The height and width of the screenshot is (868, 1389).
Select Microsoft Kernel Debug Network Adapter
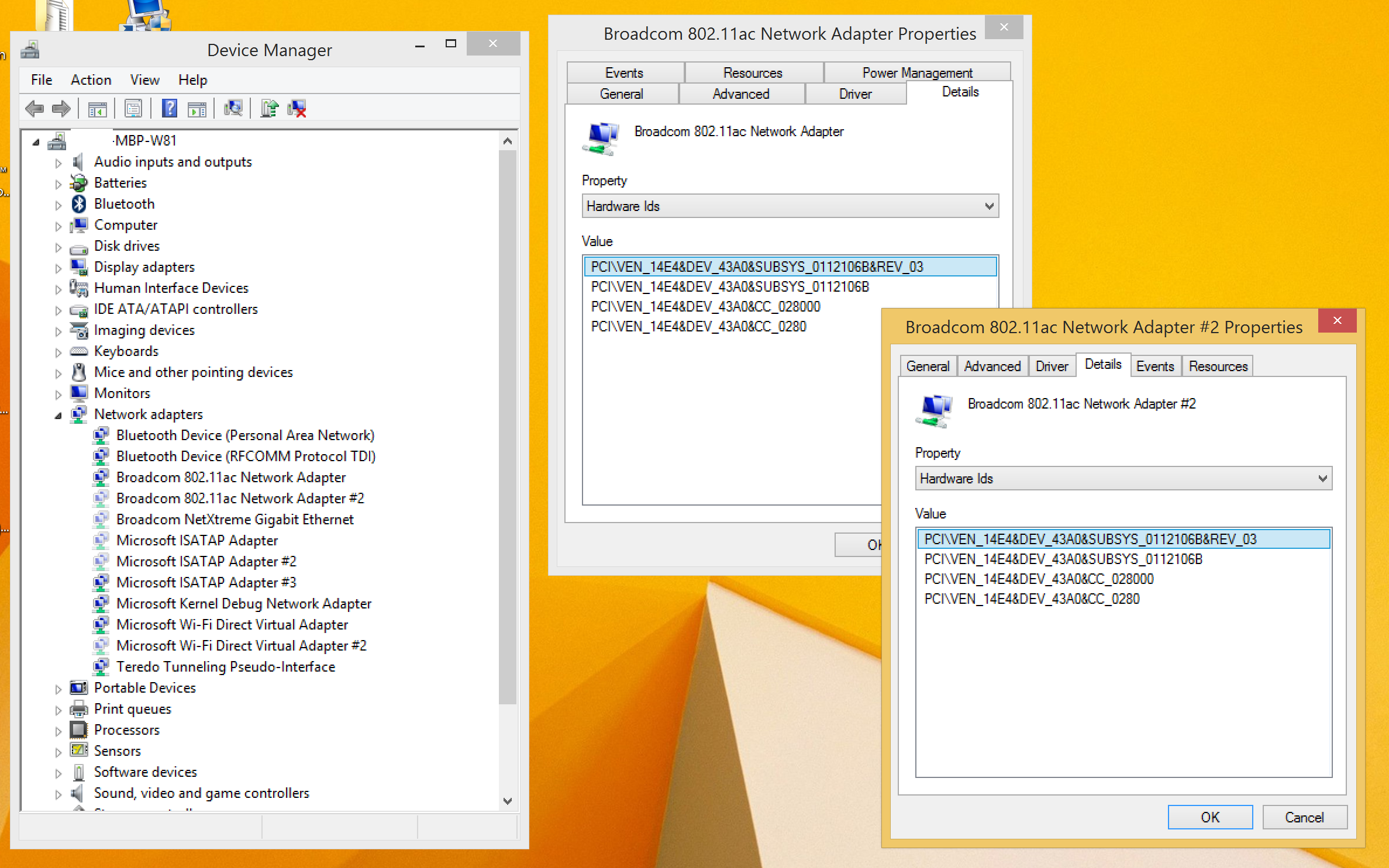(243, 604)
